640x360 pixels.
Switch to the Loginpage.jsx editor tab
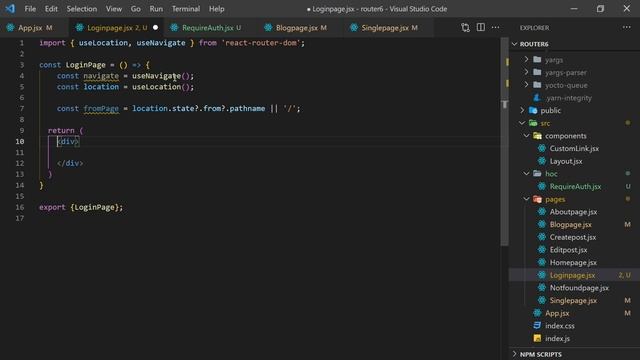coord(116,28)
